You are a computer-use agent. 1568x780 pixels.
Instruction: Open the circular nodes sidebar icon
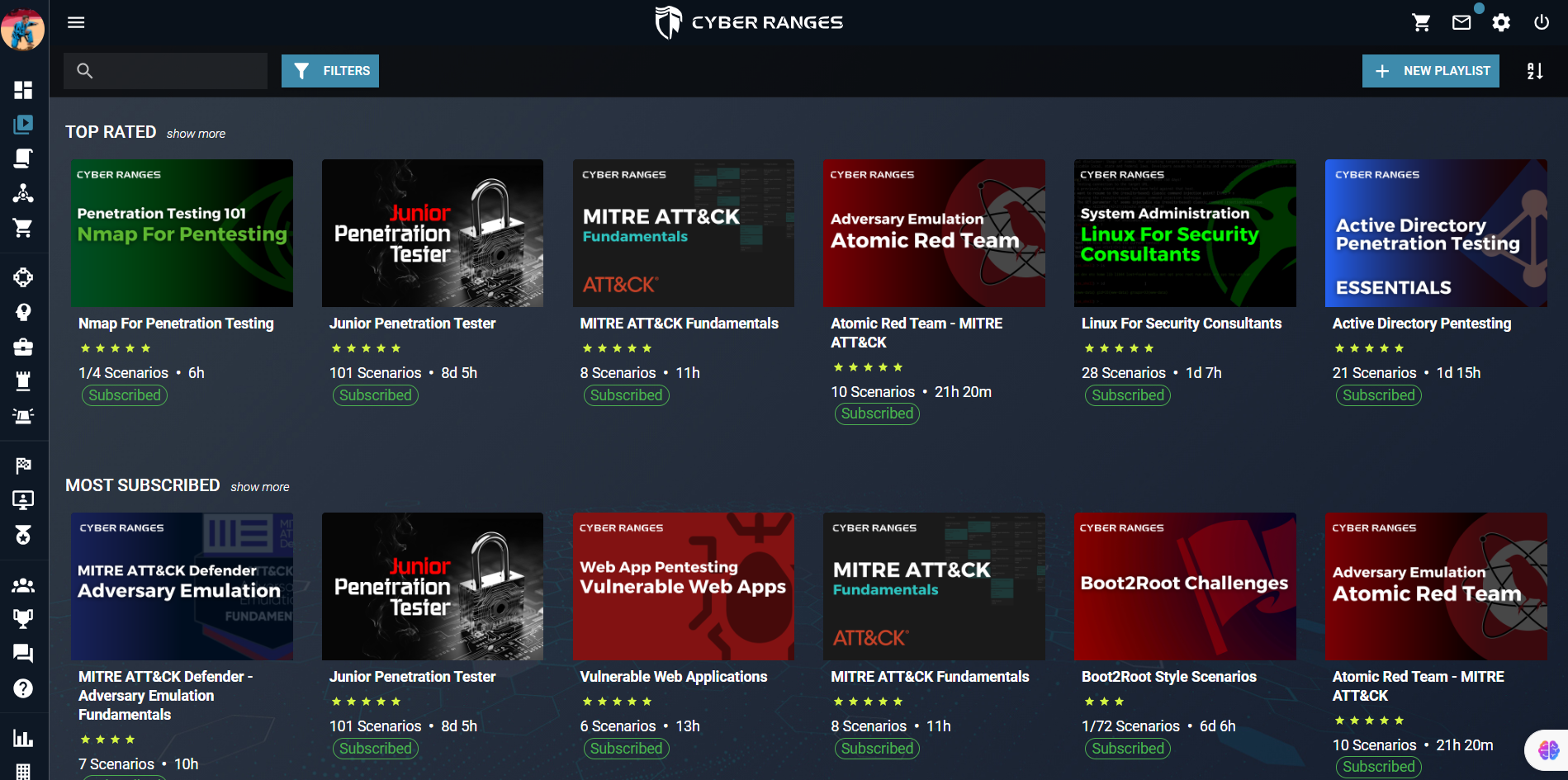pos(23,277)
